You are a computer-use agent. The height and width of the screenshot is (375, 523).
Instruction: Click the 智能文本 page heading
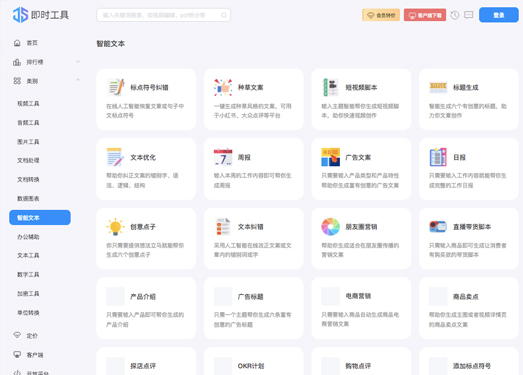tap(111, 44)
